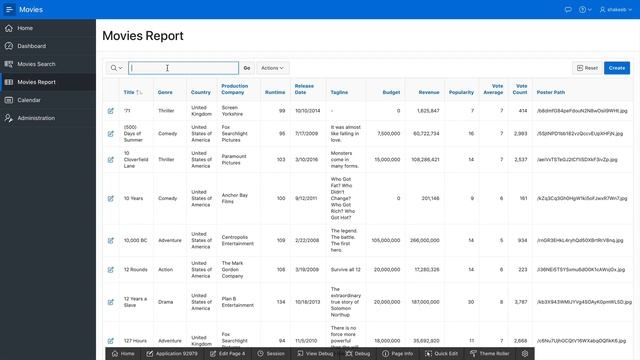Screen dimensions: 640x360
Task: Open Application 92979 in developer toolbar
Action: tap(172, 353)
